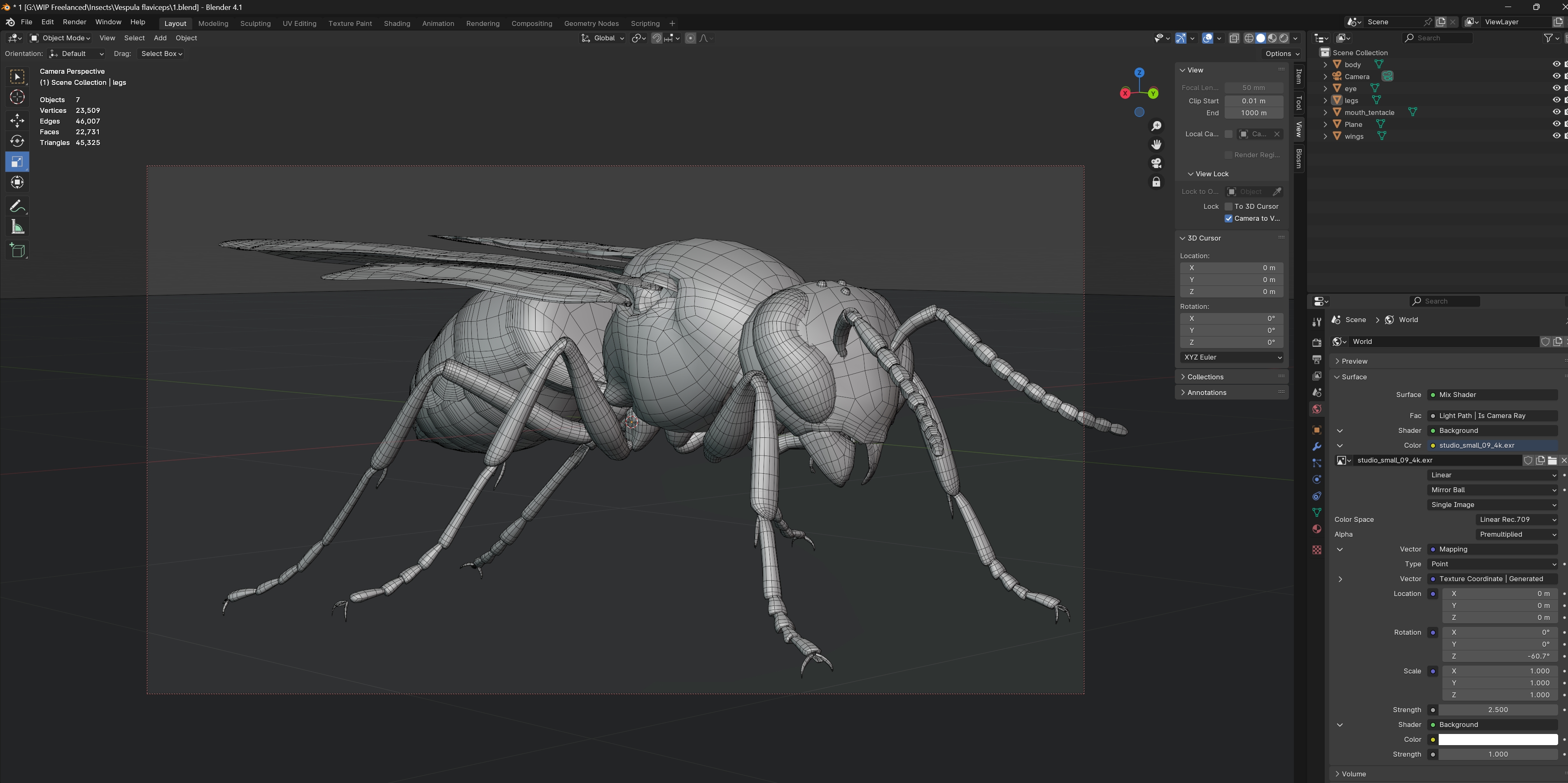
Task: Click the Clip Start value field
Action: tap(1253, 101)
